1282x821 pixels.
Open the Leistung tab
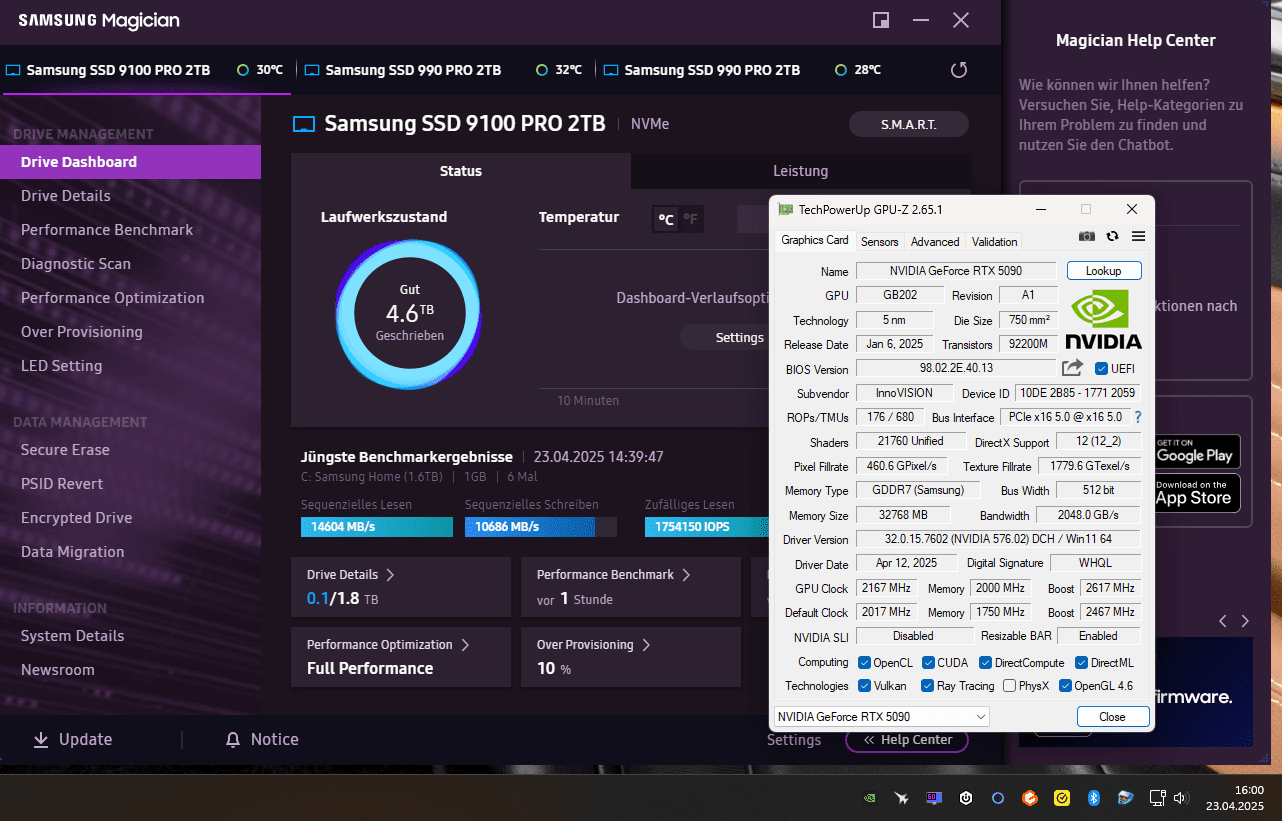pyautogui.click(x=801, y=171)
